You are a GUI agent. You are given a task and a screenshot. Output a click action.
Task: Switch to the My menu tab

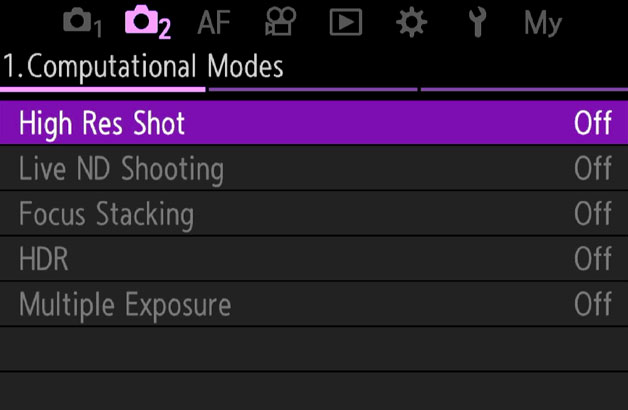click(x=543, y=22)
